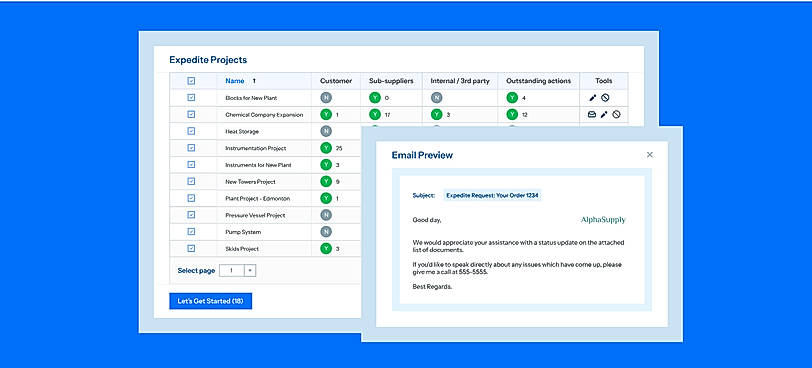Image resolution: width=812 pixels, height=368 pixels.
Task: Uncheck the New Towers Project checkbox
Action: tap(191, 181)
